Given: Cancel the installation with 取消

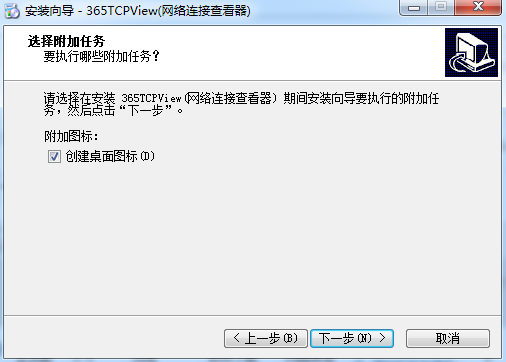Looking at the screenshot, I should tap(448, 338).
